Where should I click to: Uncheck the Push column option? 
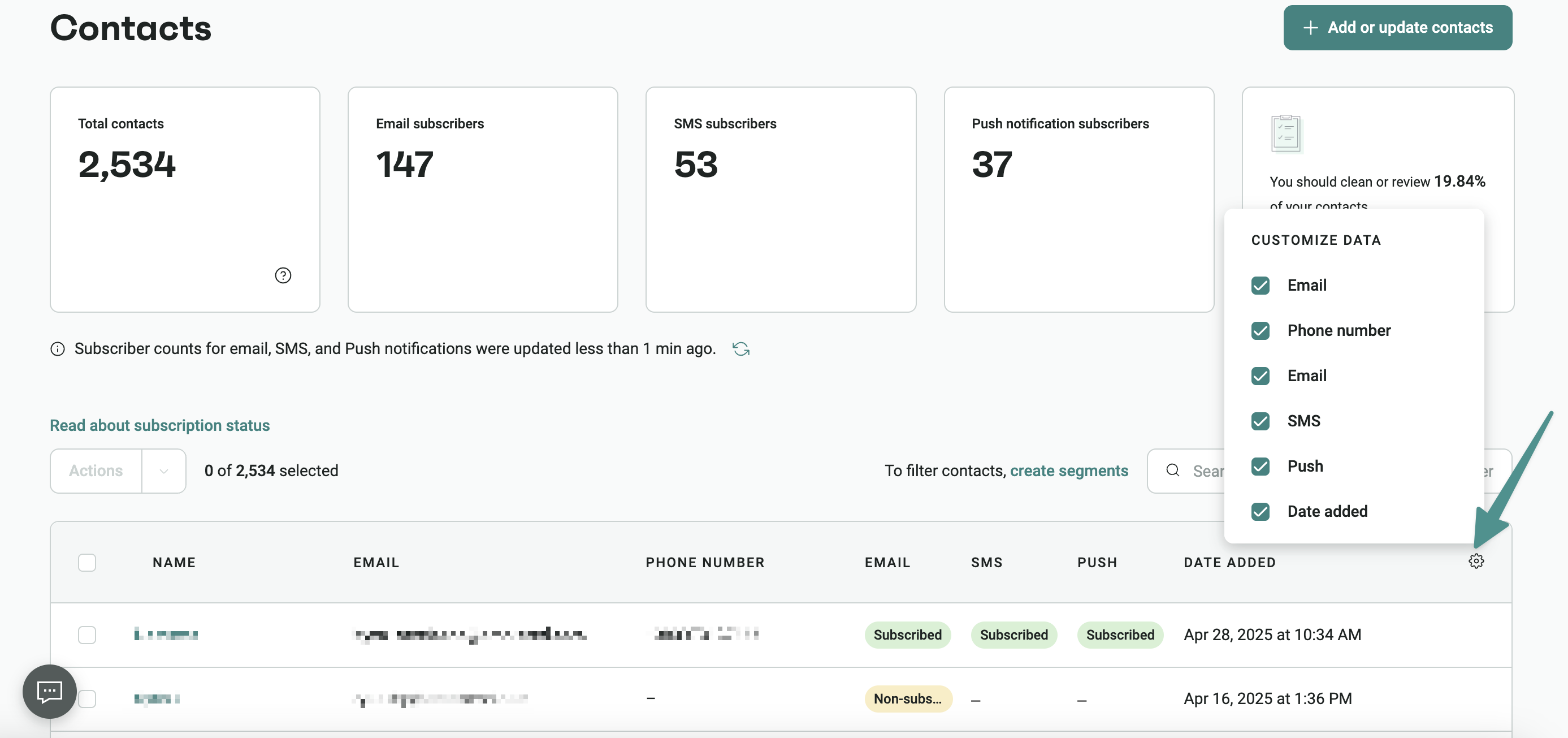tap(1260, 467)
